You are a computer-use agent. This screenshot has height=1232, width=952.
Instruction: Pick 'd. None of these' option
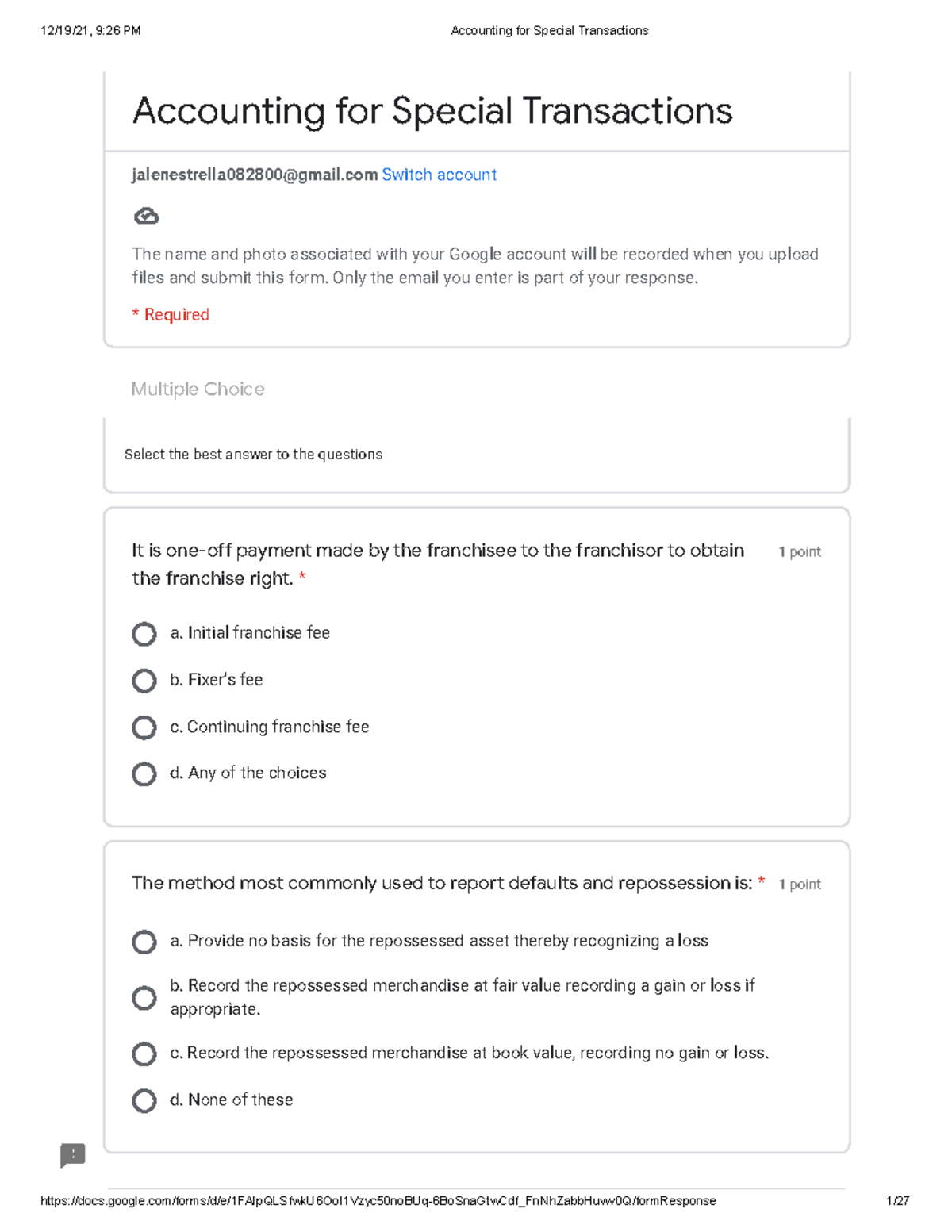[x=144, y=1100]
